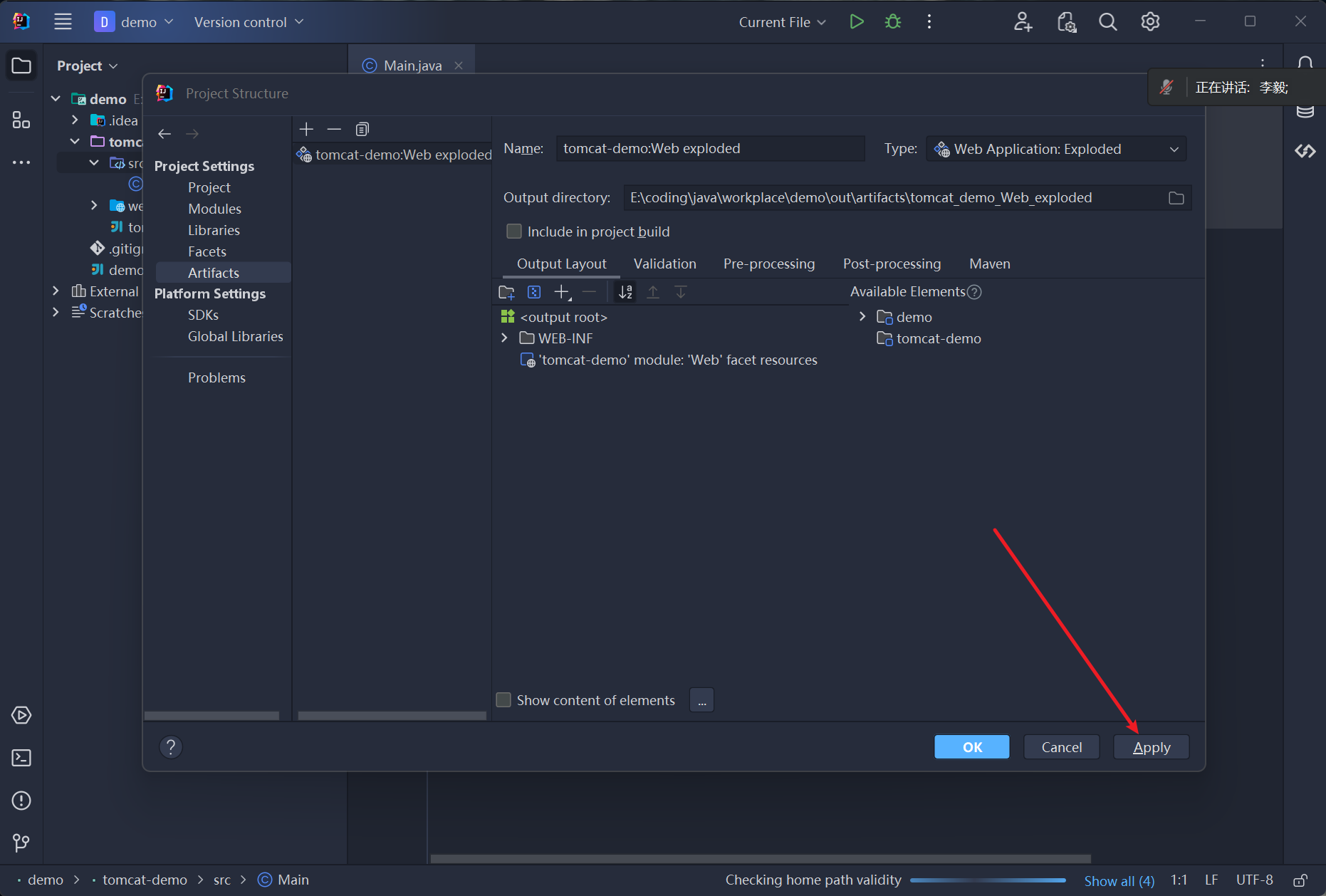Select Facets in Project Settings
The height and width of the screenshot is (896, 1326).
point(207,251)
